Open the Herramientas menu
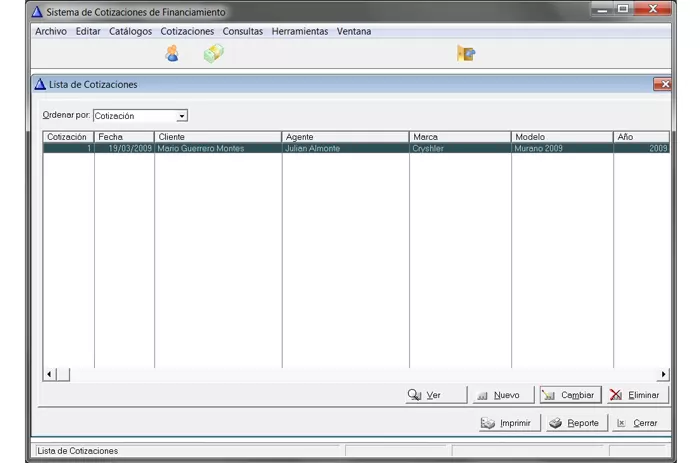Image resolution: width=700 pixels, height=463 pixels. 300,31
